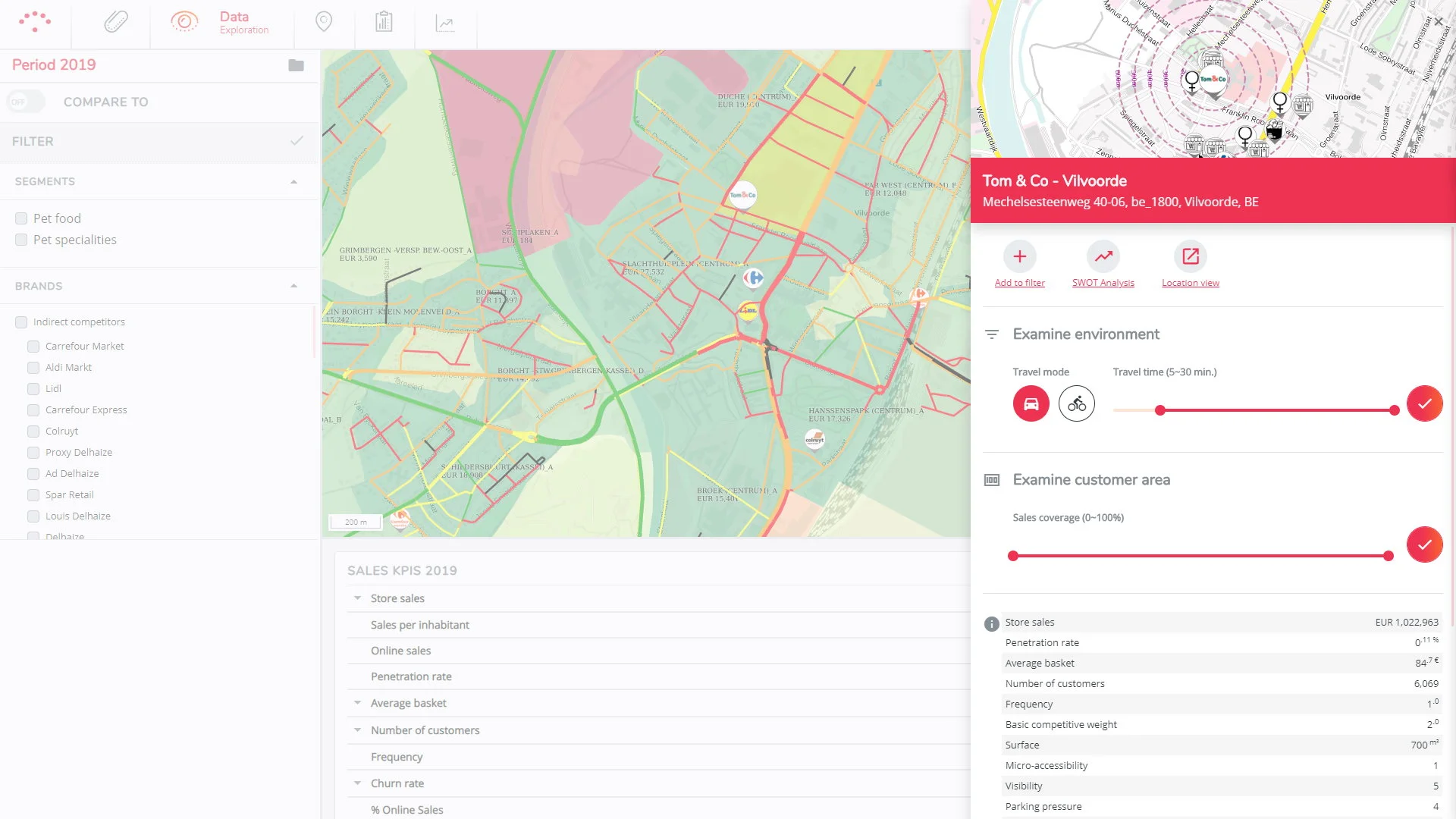
Task: Select the Online sales KPI row
Action: (658, 651)
